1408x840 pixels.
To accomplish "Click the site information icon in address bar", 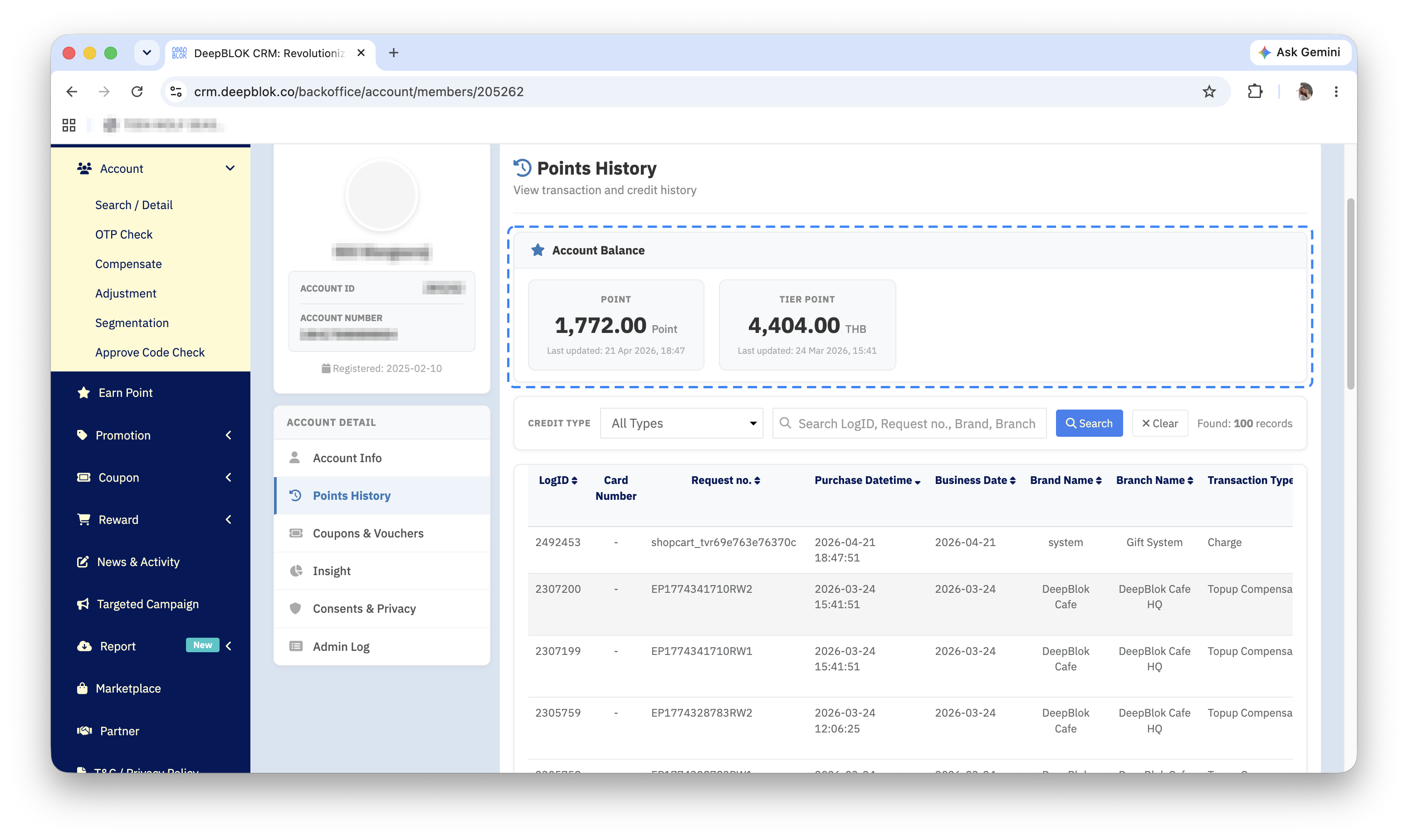I will pyautogui.click(x=176, y=92).
